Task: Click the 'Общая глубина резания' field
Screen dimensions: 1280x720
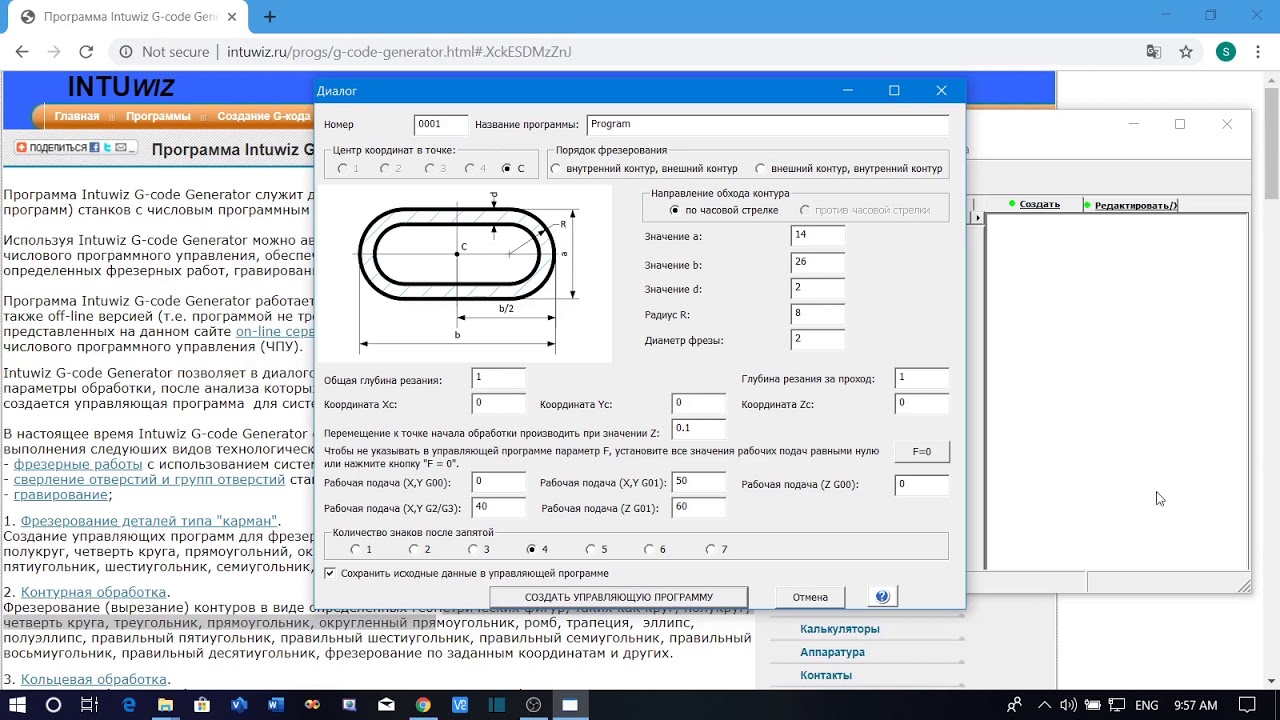Action: point(498,378)
